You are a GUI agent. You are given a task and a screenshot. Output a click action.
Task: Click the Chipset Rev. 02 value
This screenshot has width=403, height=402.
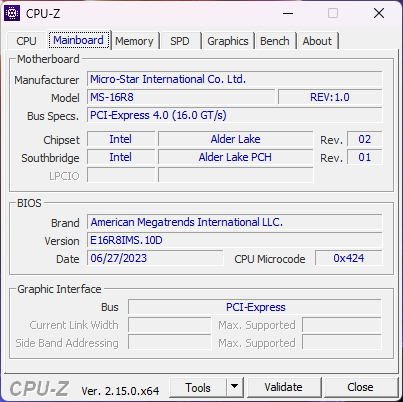point(365,139)
